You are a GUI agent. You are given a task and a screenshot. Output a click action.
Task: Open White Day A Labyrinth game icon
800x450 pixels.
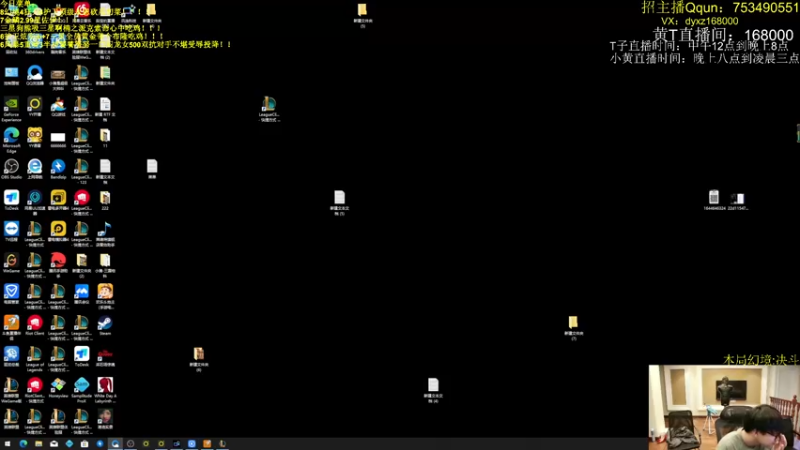coord(105,389)
